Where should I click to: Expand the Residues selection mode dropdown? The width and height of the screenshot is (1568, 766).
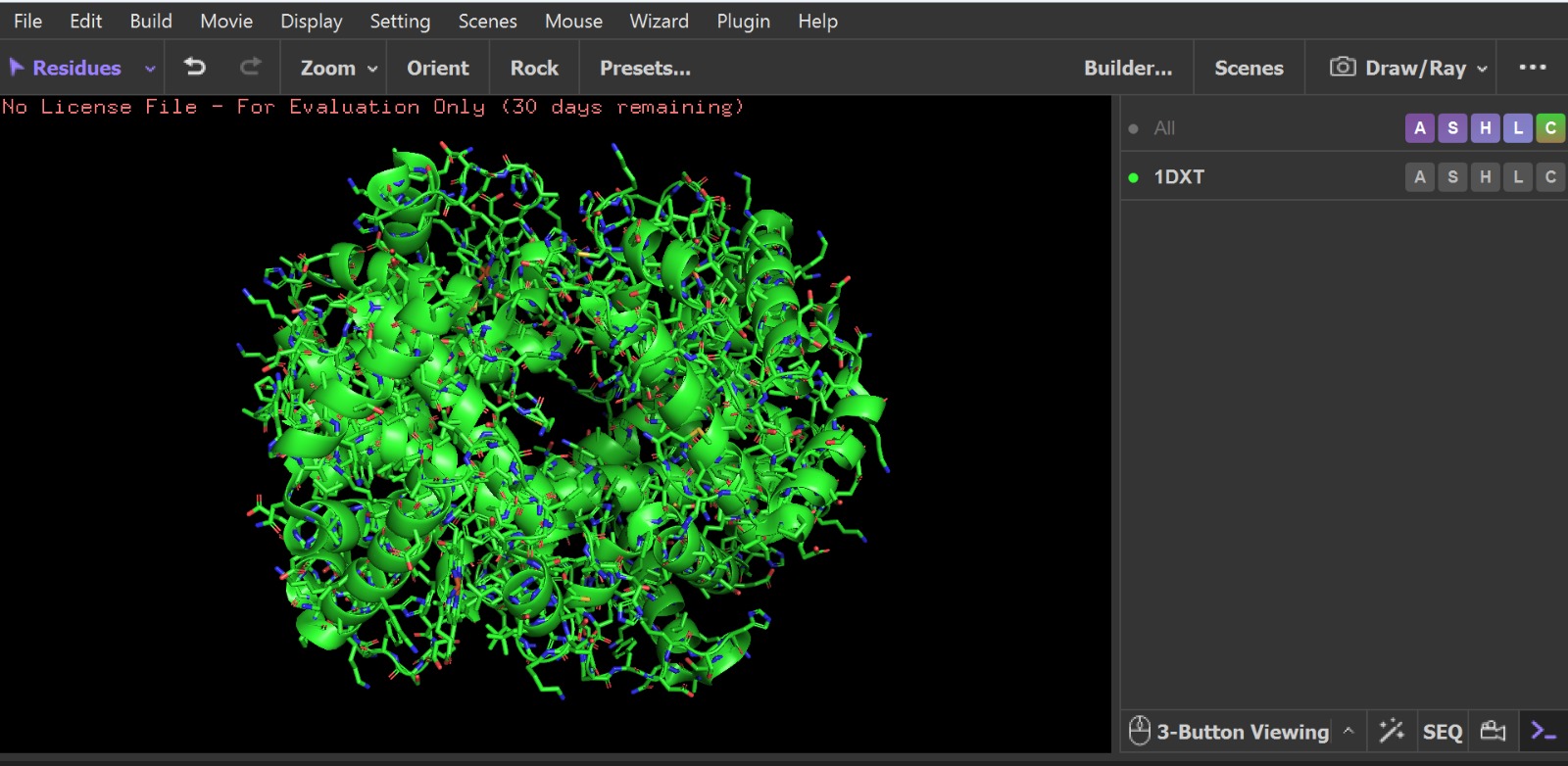pyautogui.click(x=150, y=69)
